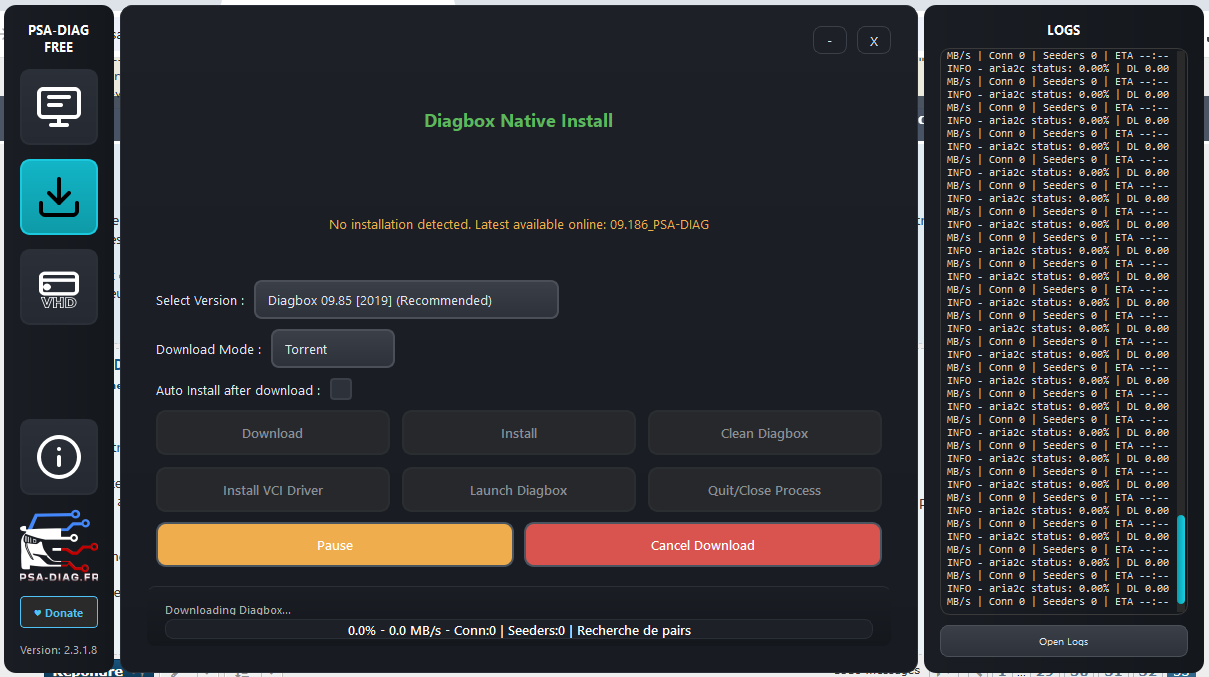Viewport: 1209px width, 677px height.
Task: Close the PSA-DIAG window with X
Action: (874, 40)
